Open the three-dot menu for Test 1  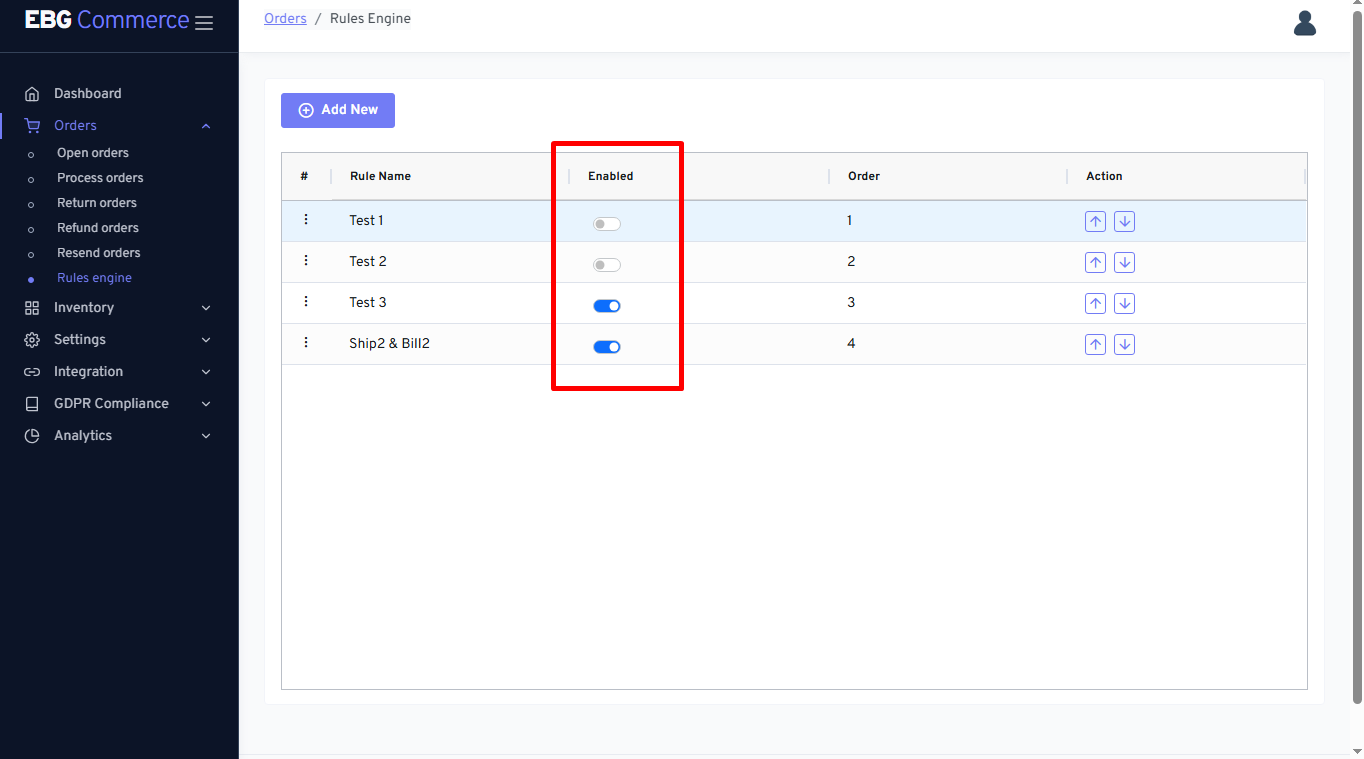point(306,220)
